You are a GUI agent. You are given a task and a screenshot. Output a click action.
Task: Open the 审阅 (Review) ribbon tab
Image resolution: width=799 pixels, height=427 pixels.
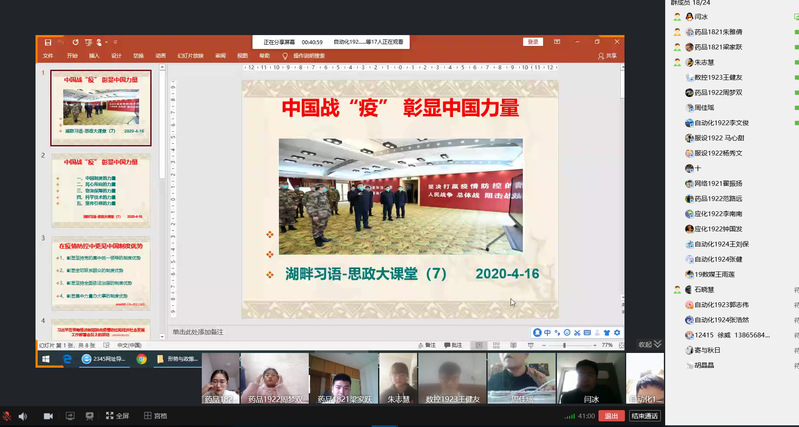220,56
